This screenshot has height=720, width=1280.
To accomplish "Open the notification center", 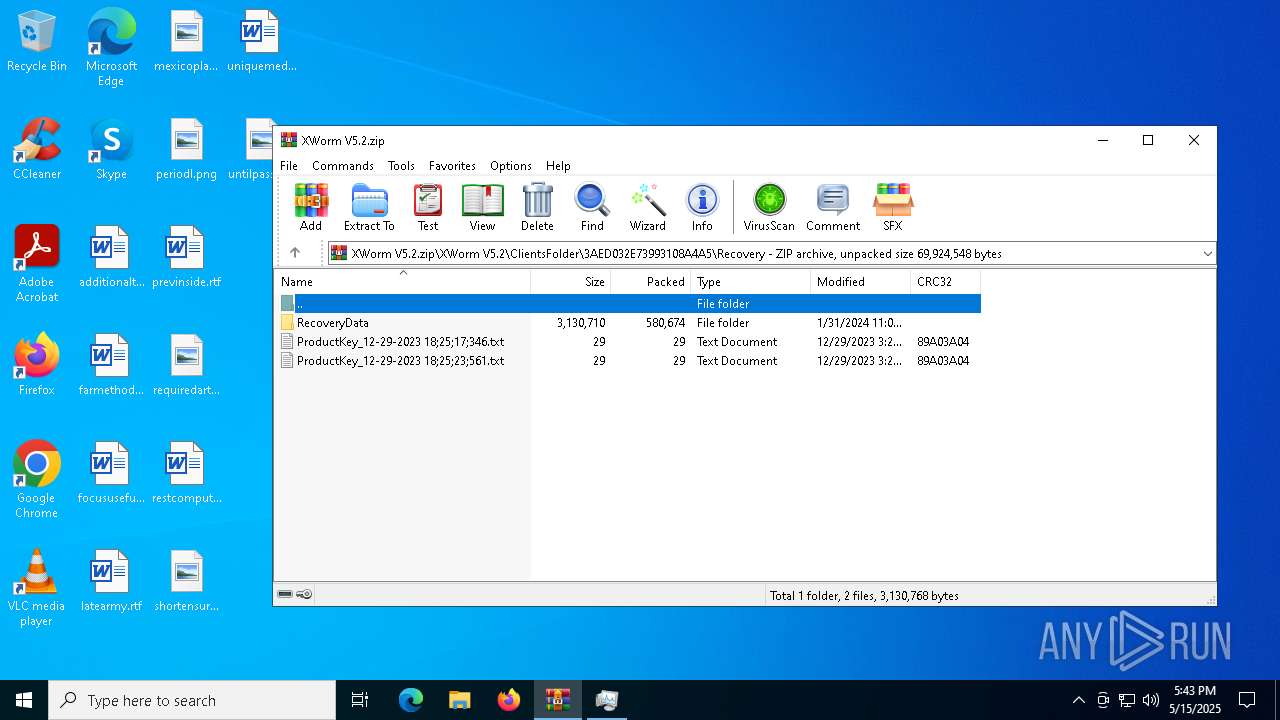I will pos(1247,700).
